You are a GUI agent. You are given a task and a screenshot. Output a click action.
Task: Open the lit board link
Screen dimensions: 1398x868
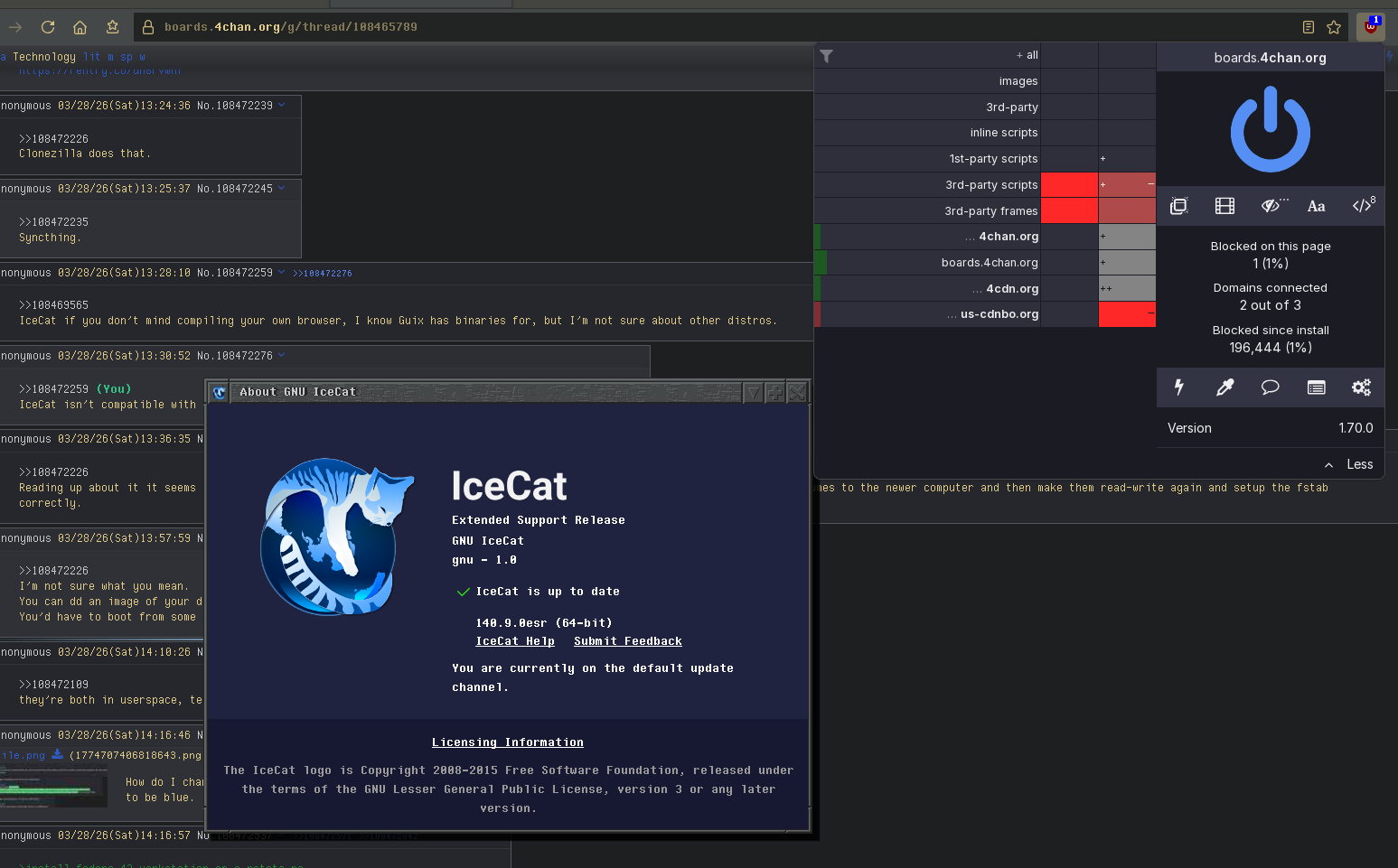coord(92,57)
